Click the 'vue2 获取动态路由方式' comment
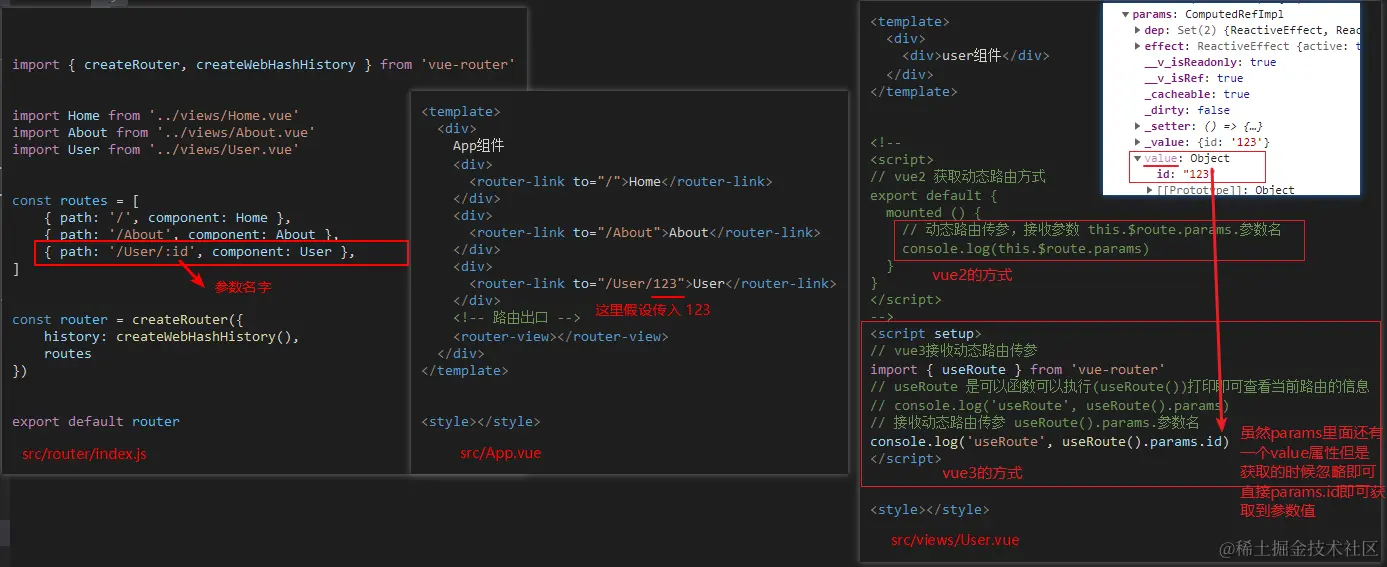The height and width of the screenshot is (567, 1387). pyautogui.click(x=958, y=176)
